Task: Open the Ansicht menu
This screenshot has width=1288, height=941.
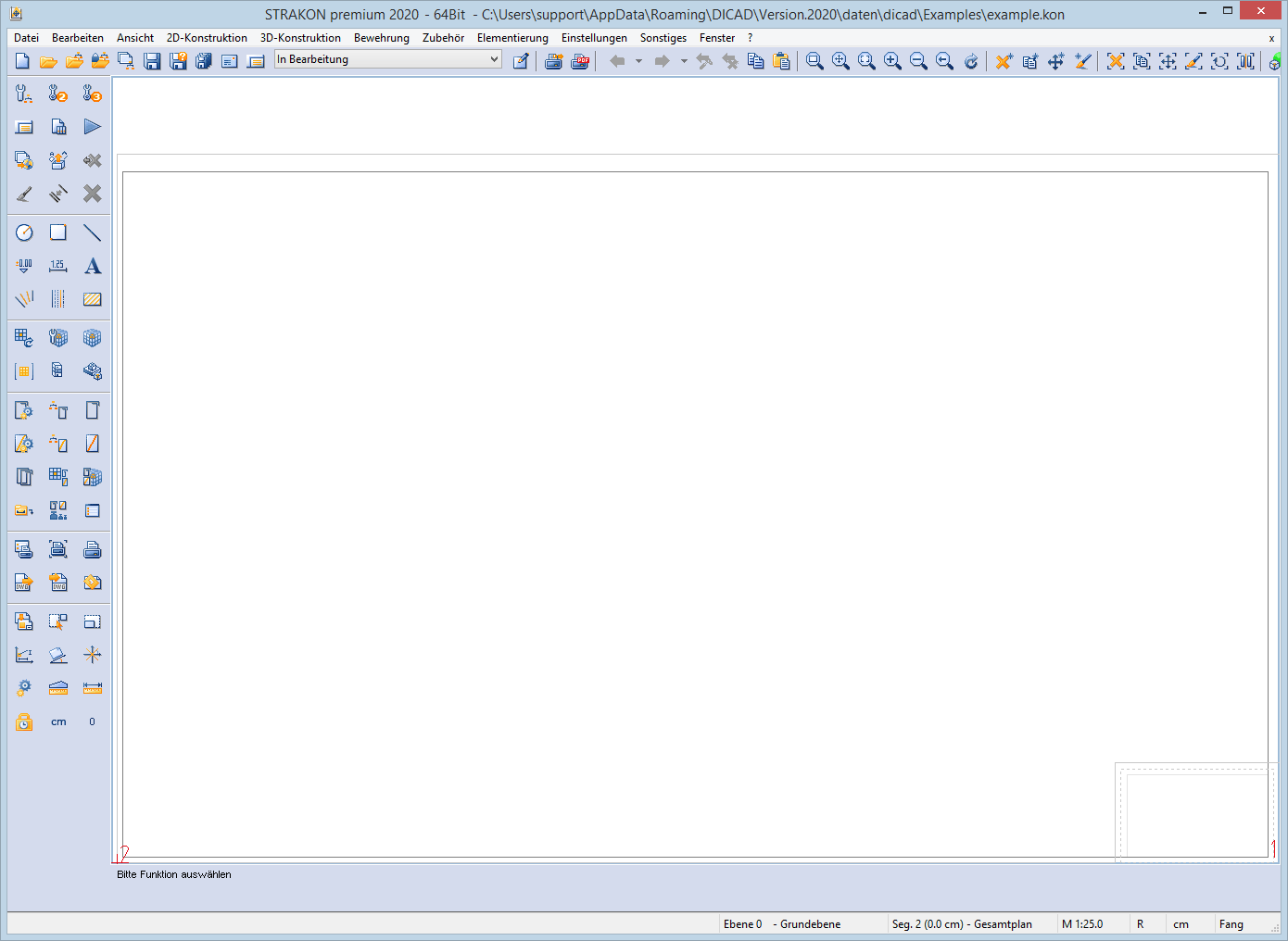Action: click(x=135, y=38)
